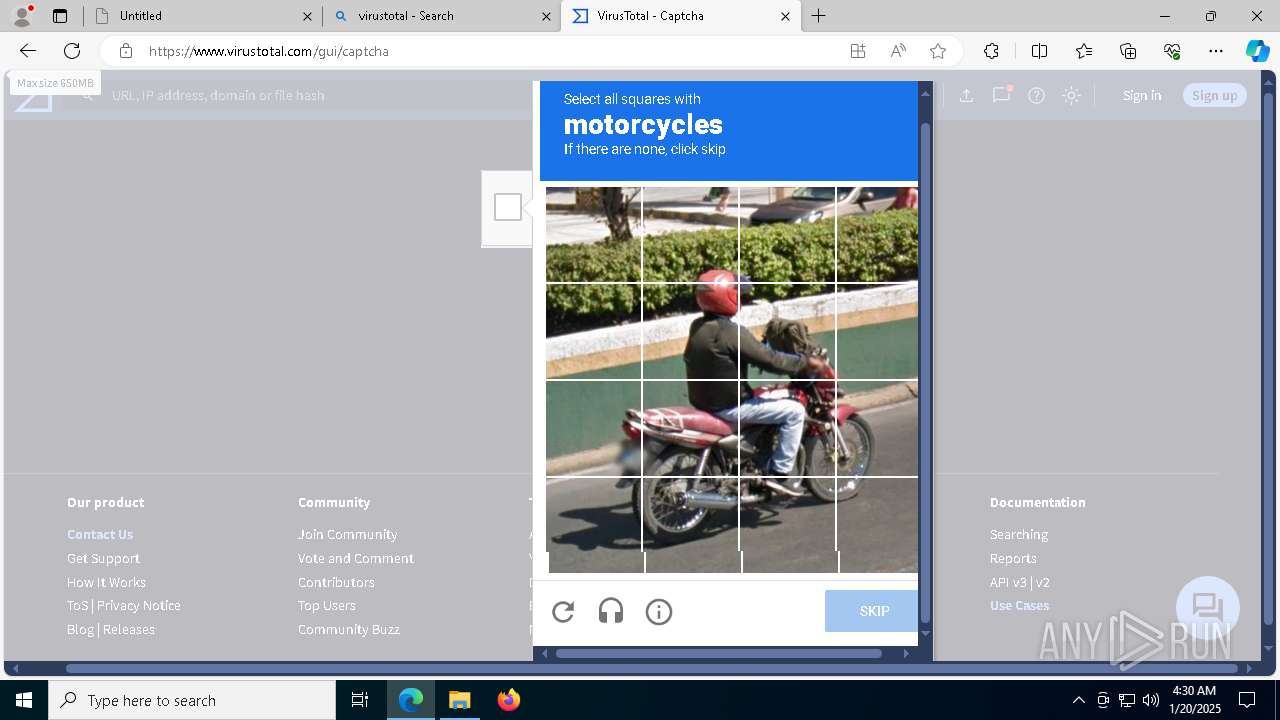1280x720 pixels.
Task: Open VirusTotal notifications chat icon
Action: (1001, 95)
